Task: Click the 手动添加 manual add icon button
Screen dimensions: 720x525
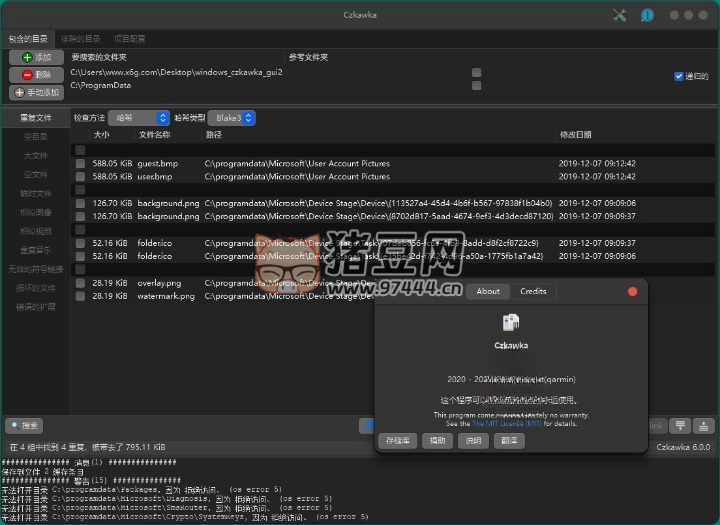Action: coord(36,92)
